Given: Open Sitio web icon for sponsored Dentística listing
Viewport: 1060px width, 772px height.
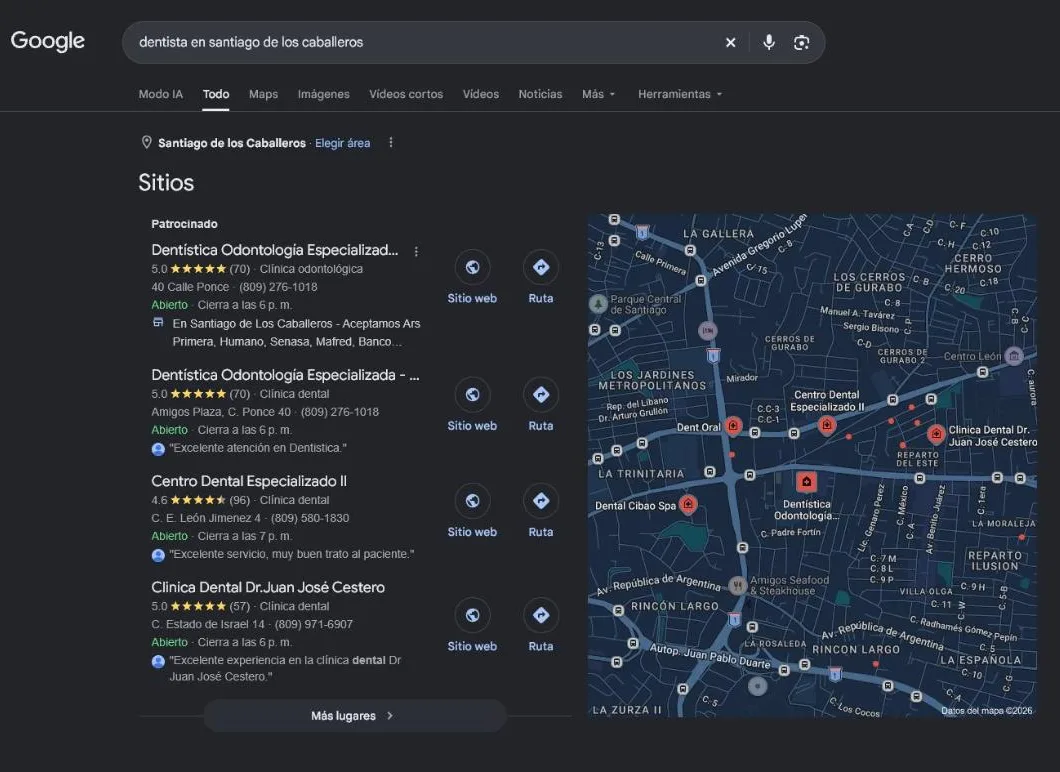Looking at the screenshot, I should (x=473, y=267).
